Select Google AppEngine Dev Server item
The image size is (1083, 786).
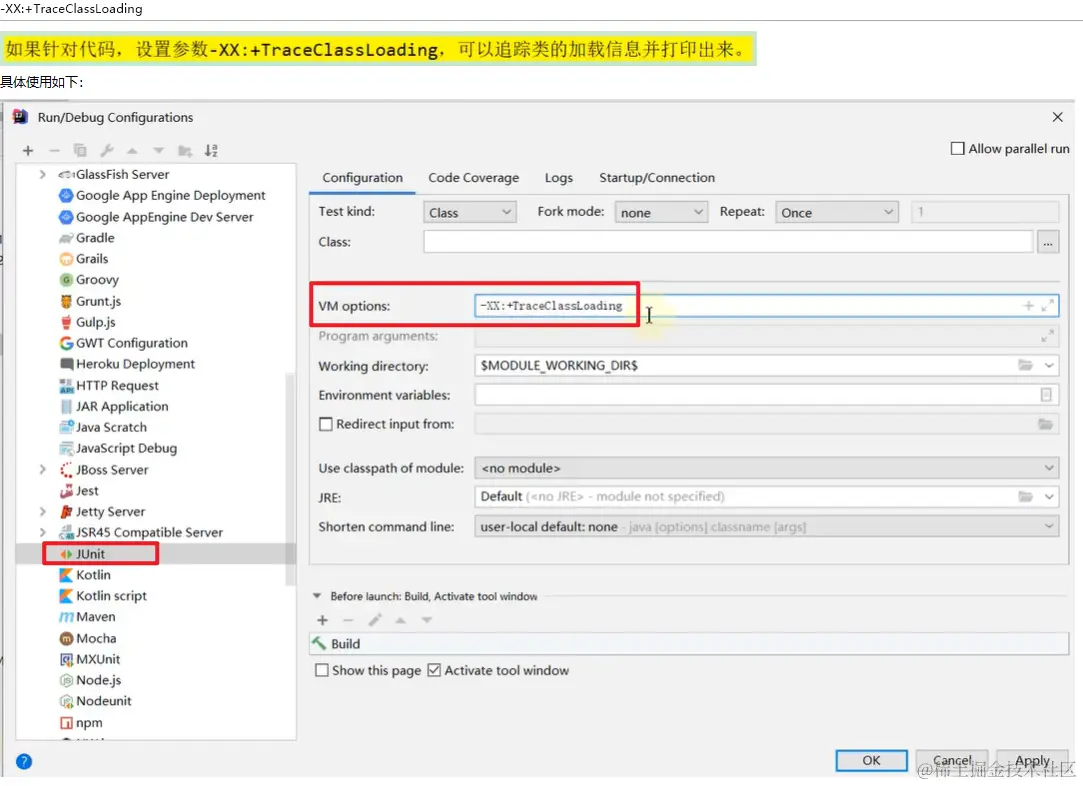[164, 217]
